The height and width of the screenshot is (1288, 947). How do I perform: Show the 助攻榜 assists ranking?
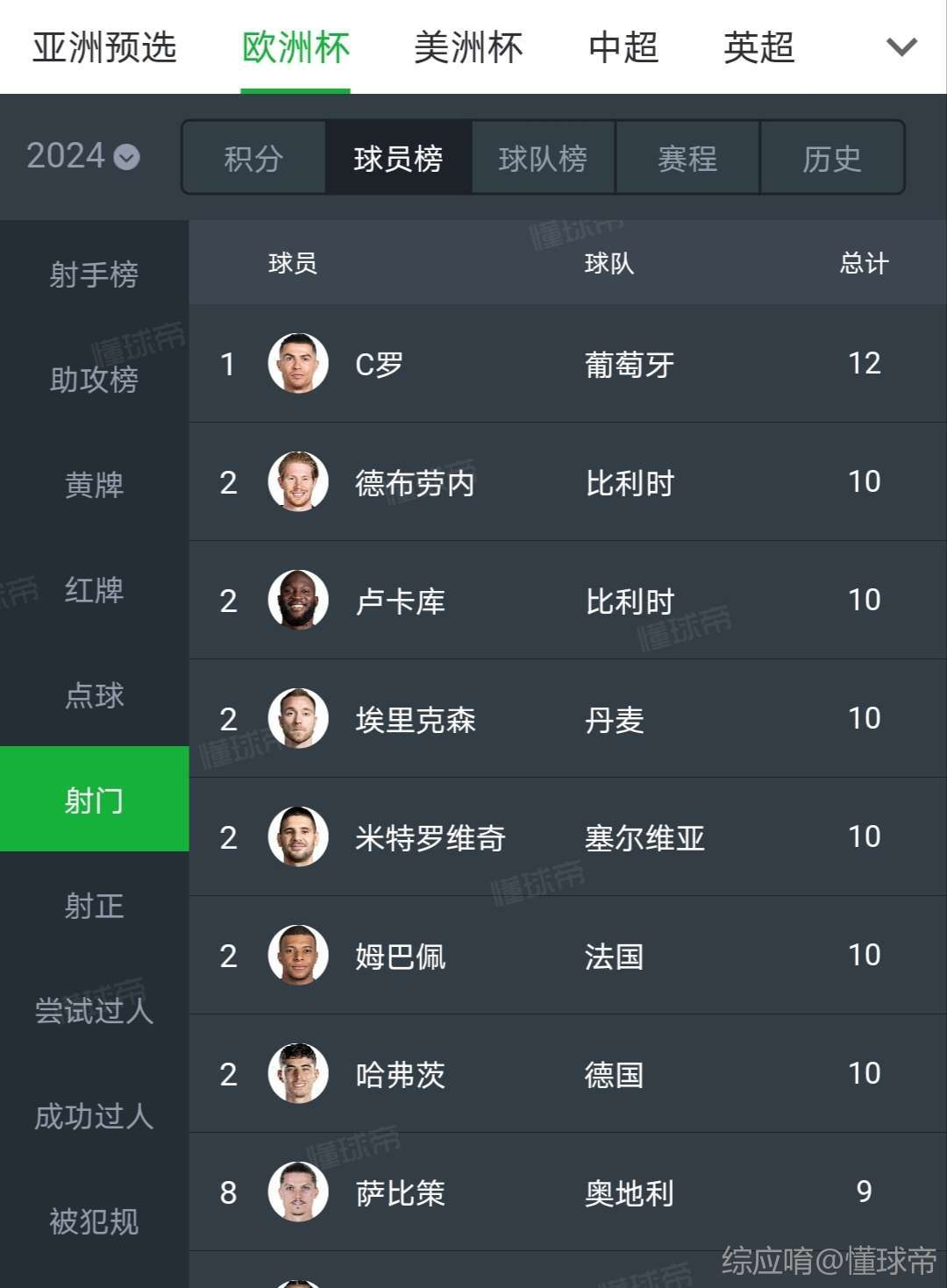94,379
